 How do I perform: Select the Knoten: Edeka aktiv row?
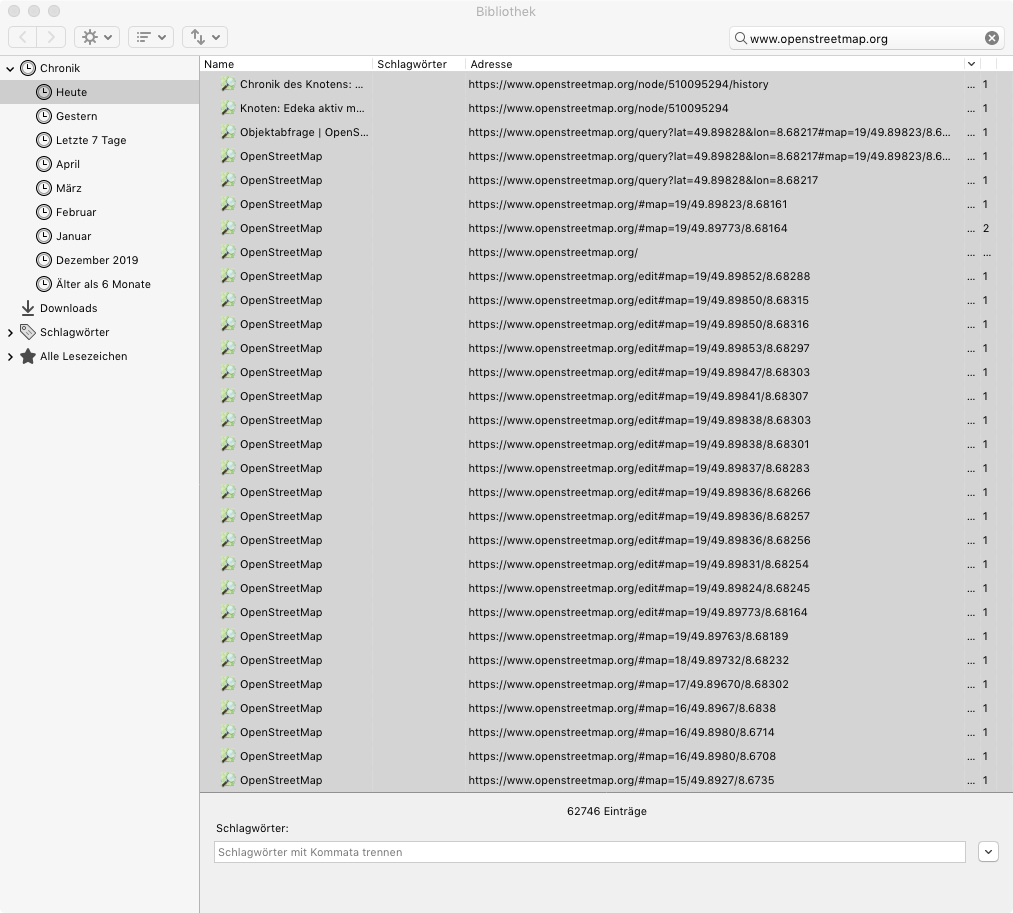click(x=606, y=108)
